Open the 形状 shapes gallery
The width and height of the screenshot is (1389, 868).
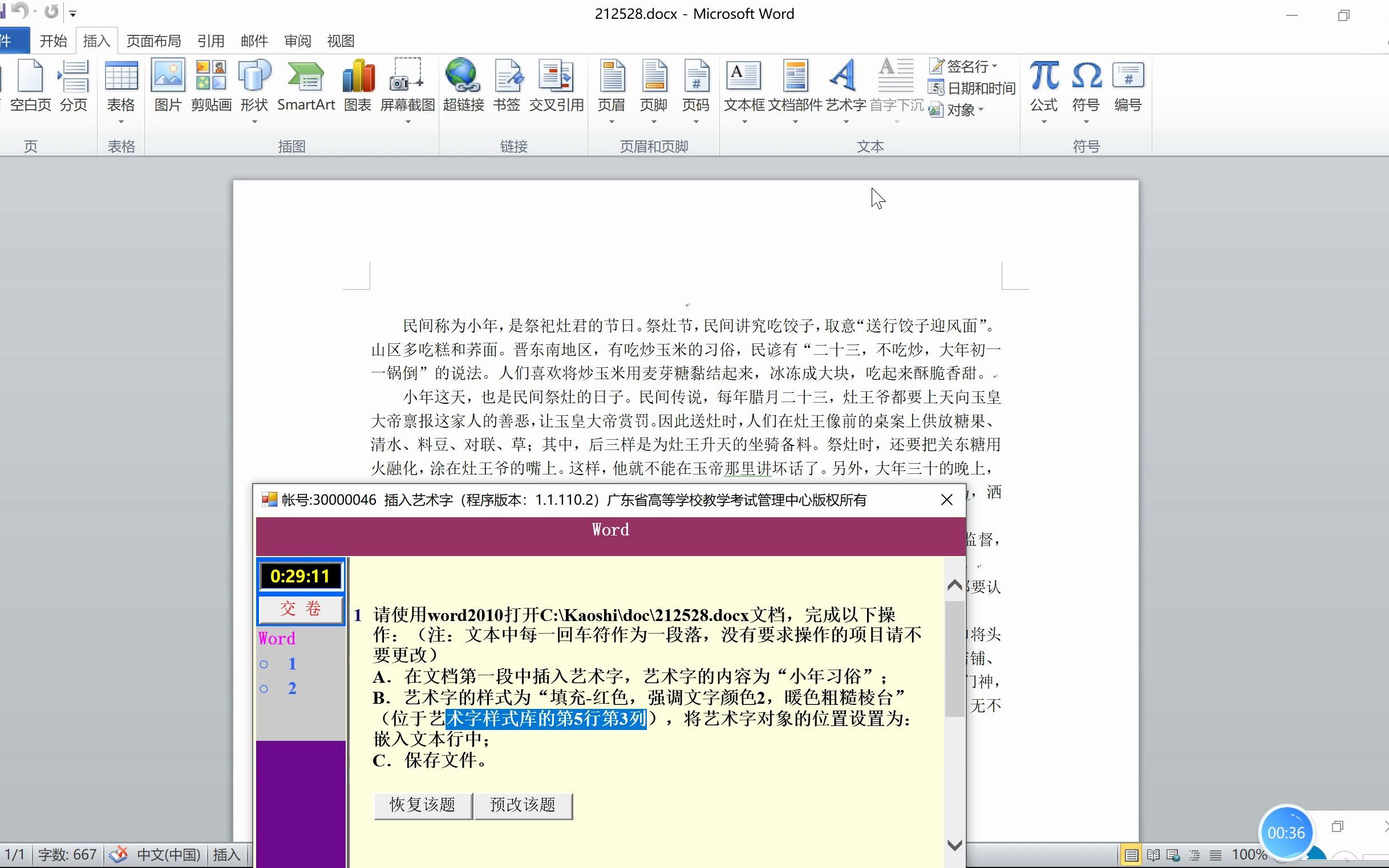tap(254, 86)
